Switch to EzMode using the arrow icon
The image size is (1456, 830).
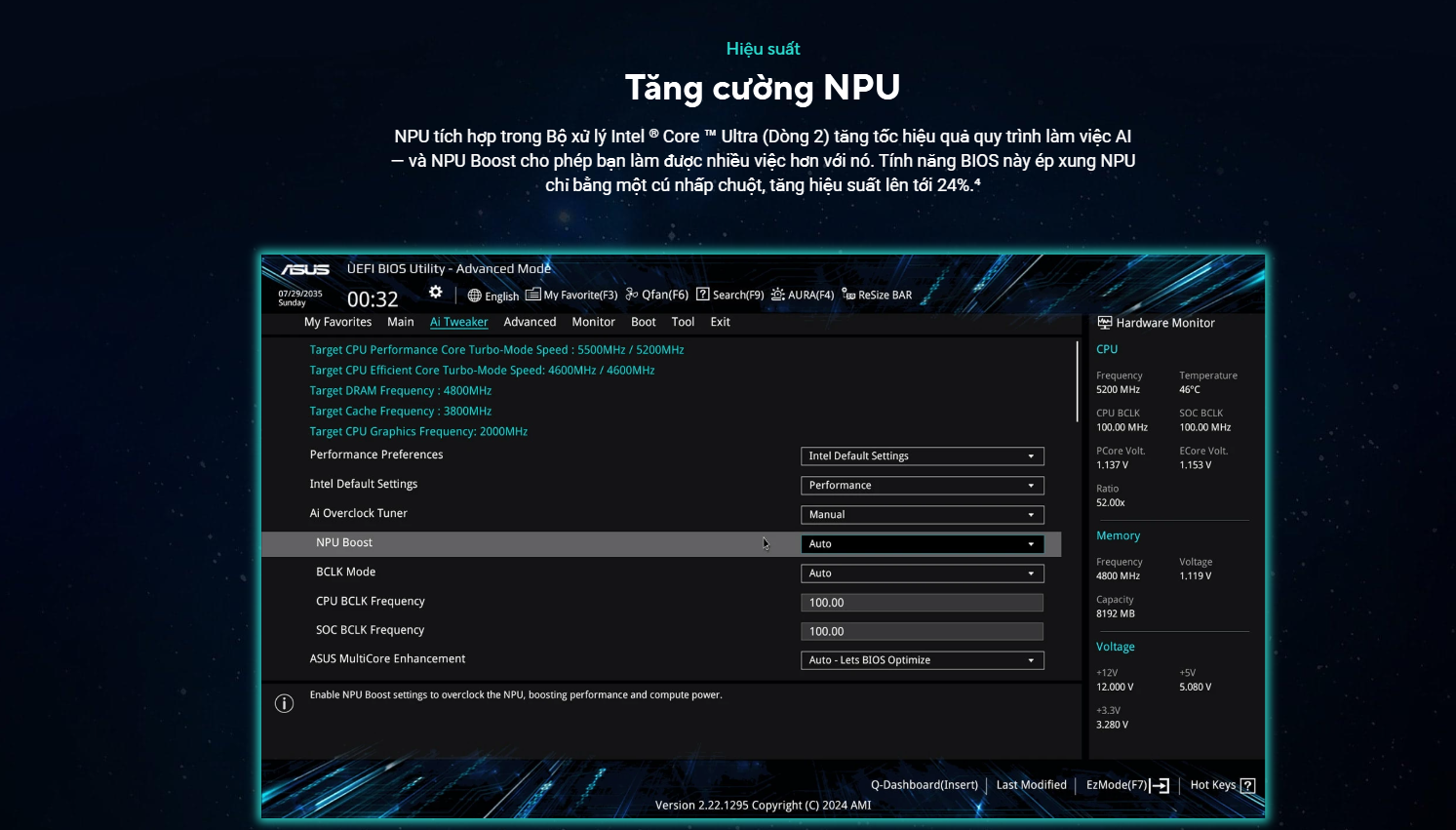pos(1160,786)
